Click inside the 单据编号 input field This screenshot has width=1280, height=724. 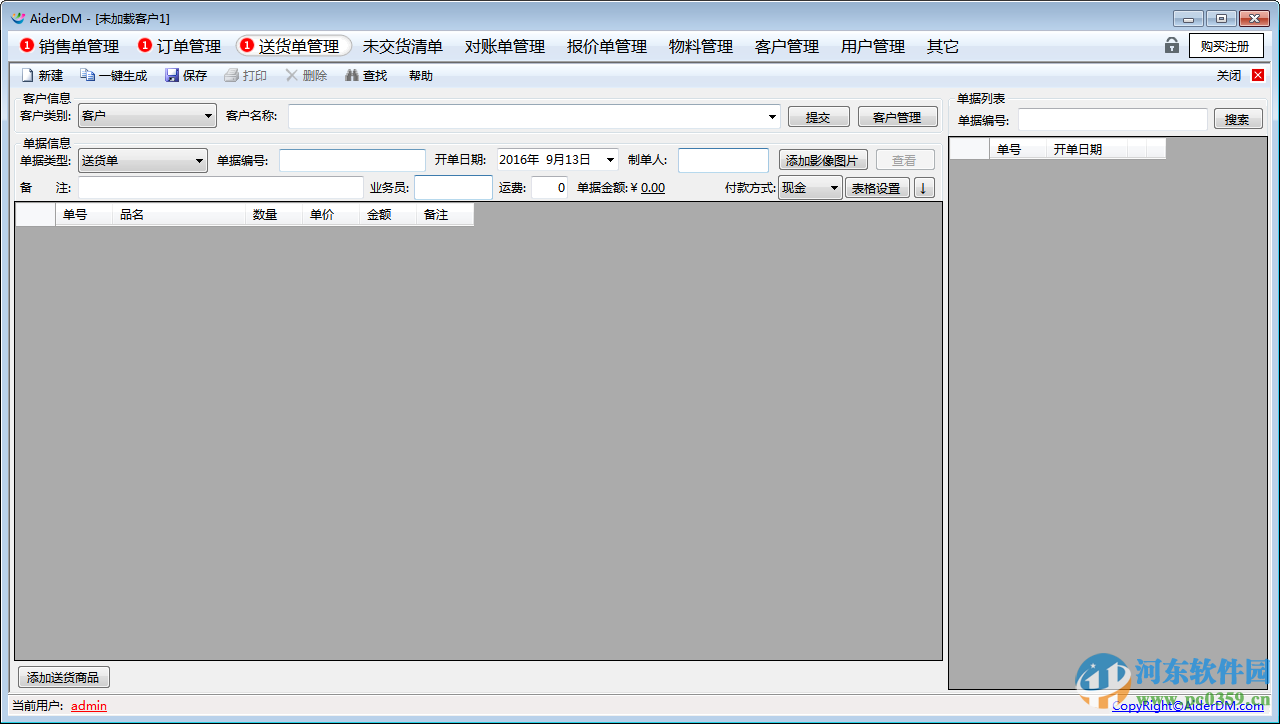pos(352,159)
